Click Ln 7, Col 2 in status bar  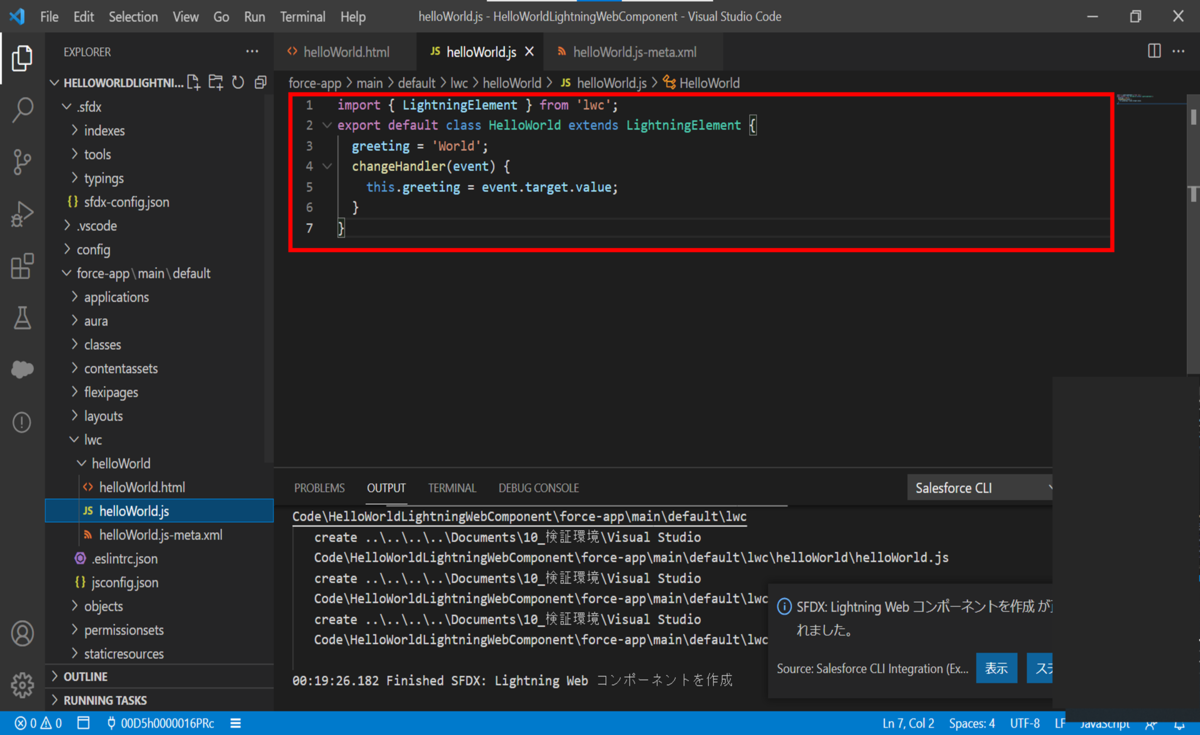(x=908, y=723)
